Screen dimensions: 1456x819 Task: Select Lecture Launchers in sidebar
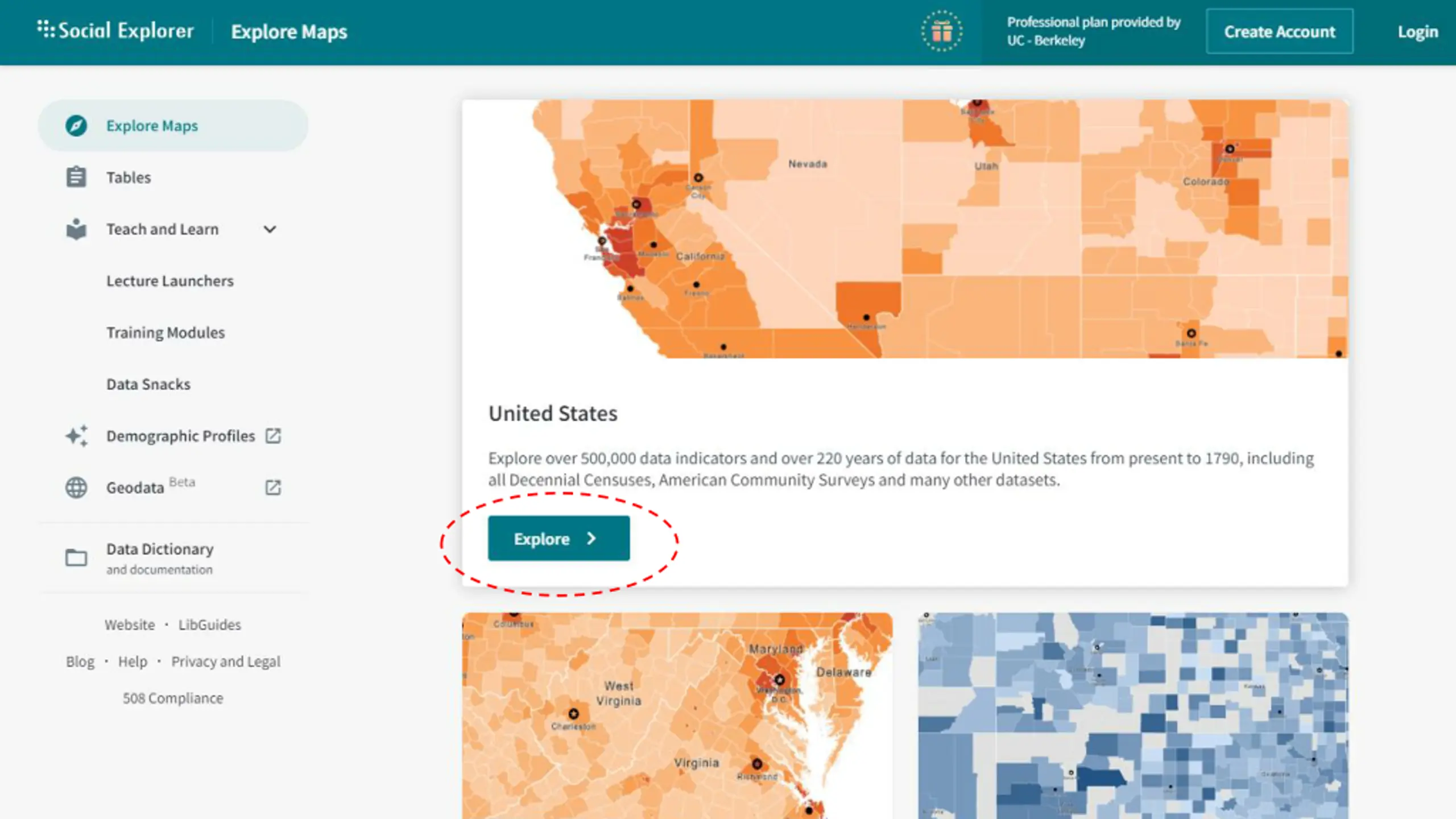pyautogui.click(x=169, y=281)
